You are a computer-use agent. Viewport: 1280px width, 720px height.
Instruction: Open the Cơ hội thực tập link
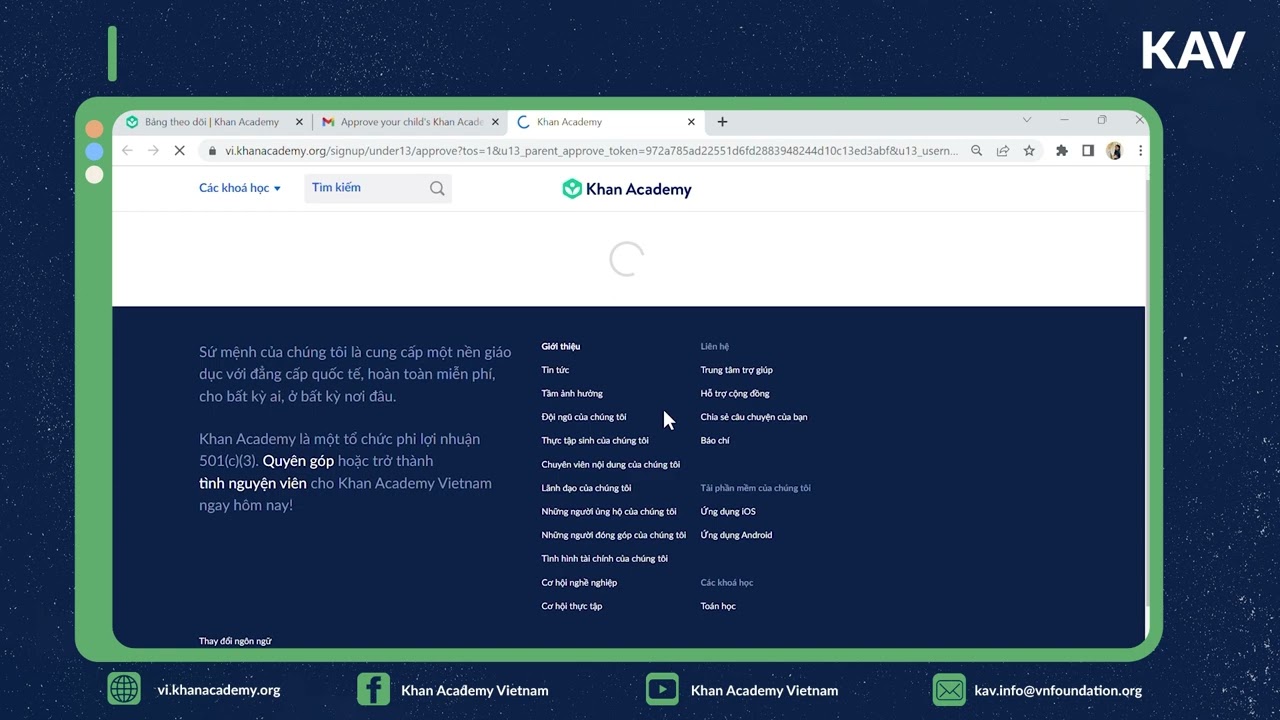click(x=572, y=606)
